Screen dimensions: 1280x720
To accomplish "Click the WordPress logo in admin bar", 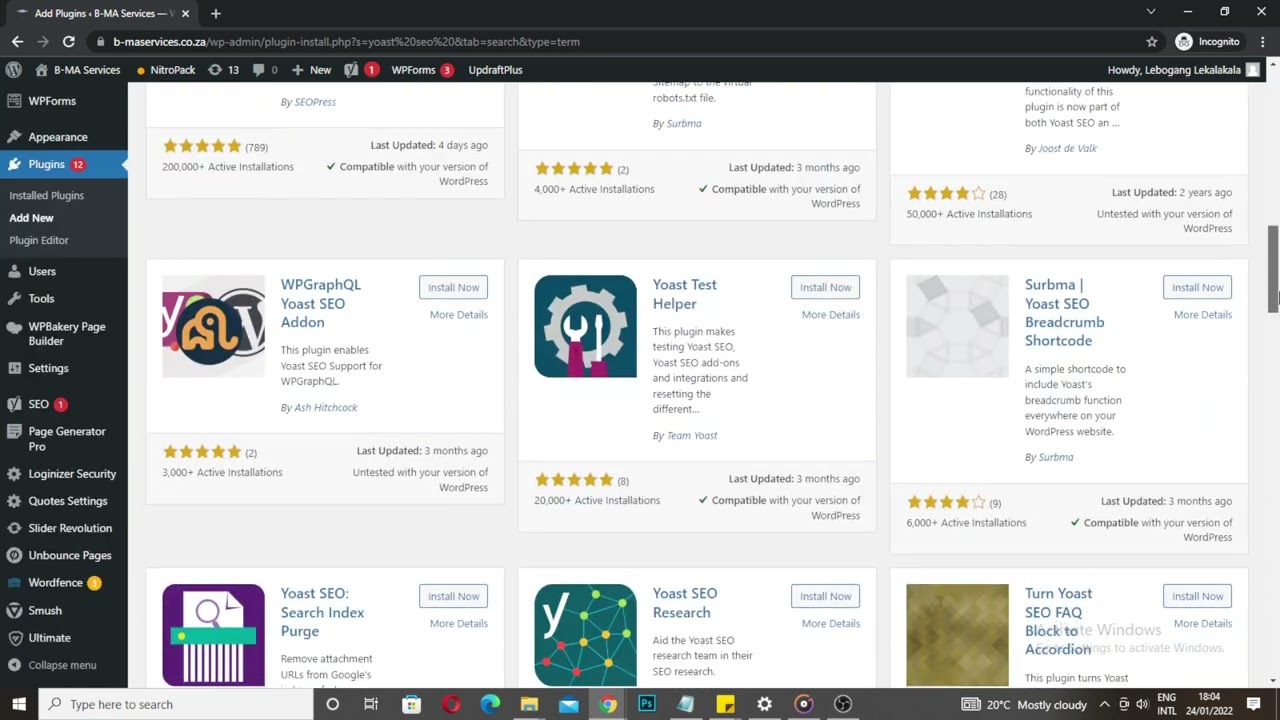I will 14,70.
